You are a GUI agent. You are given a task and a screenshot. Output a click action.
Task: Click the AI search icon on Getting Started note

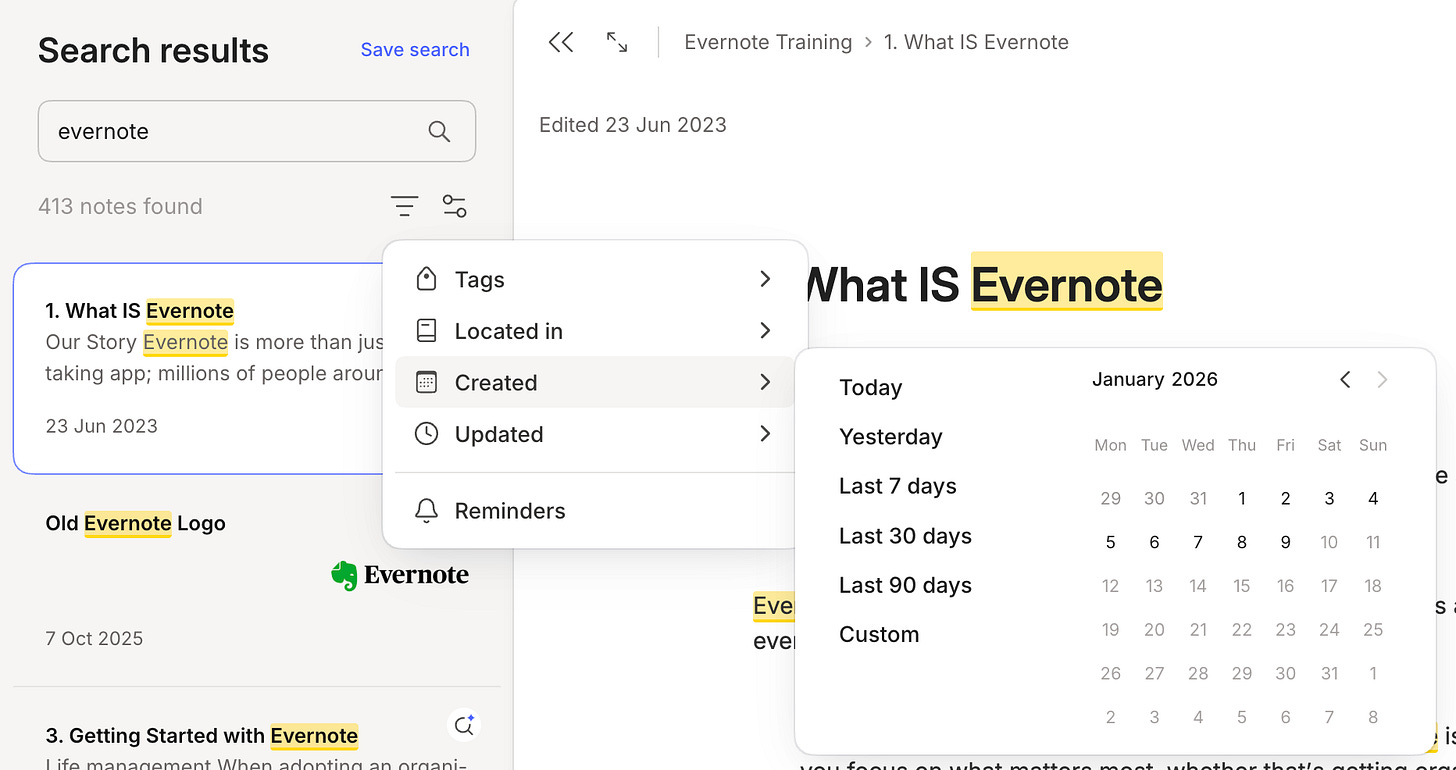464,725
